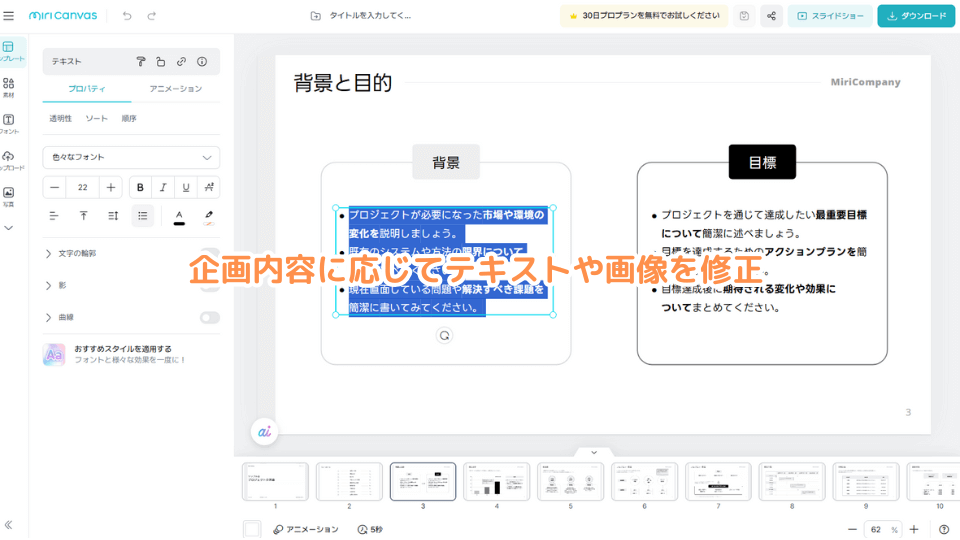
Task: Start the スライドショー slideshow
Action: click(830, 16)
